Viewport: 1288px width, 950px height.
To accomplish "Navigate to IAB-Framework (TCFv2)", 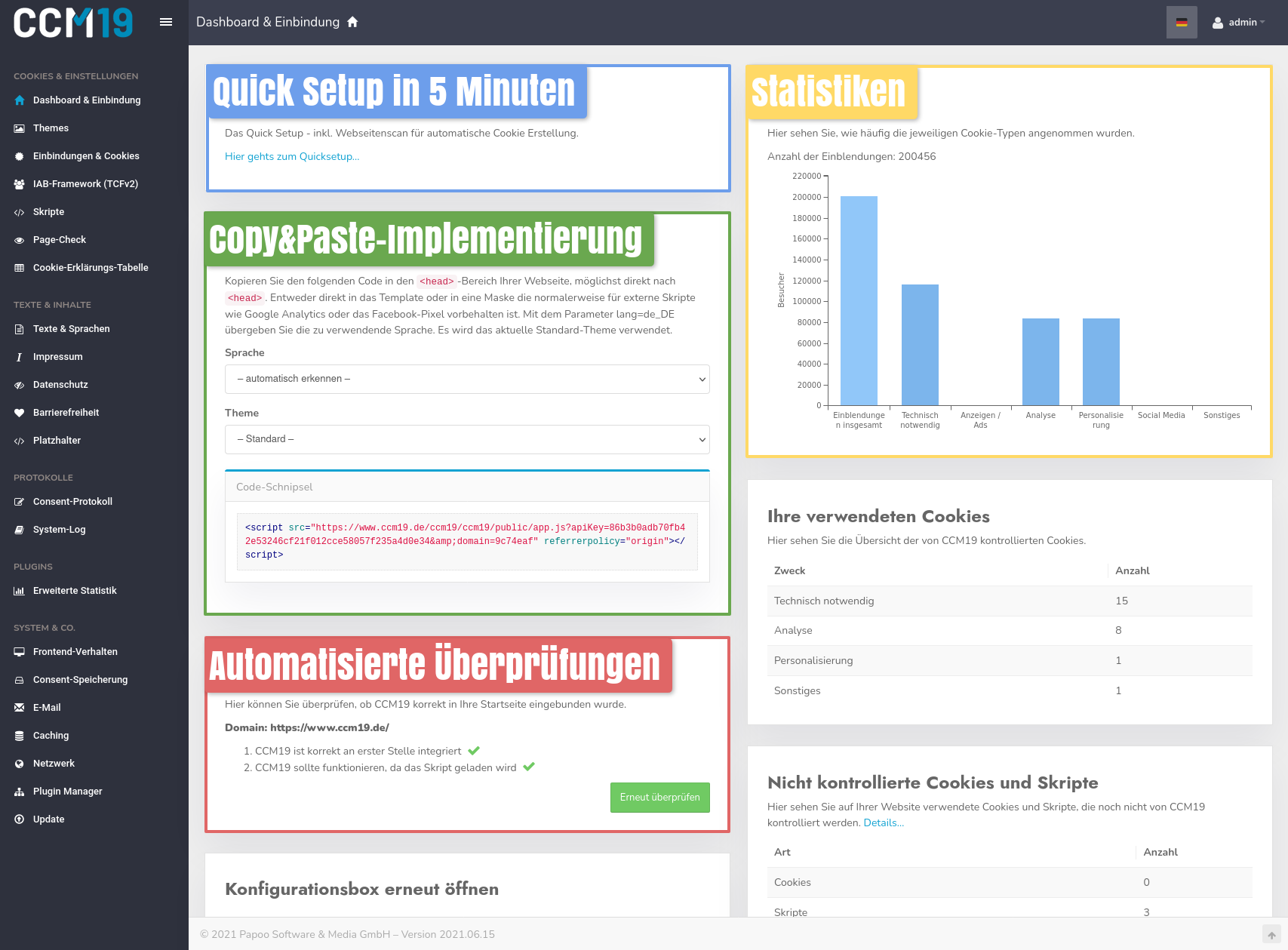I will point(85,184).
